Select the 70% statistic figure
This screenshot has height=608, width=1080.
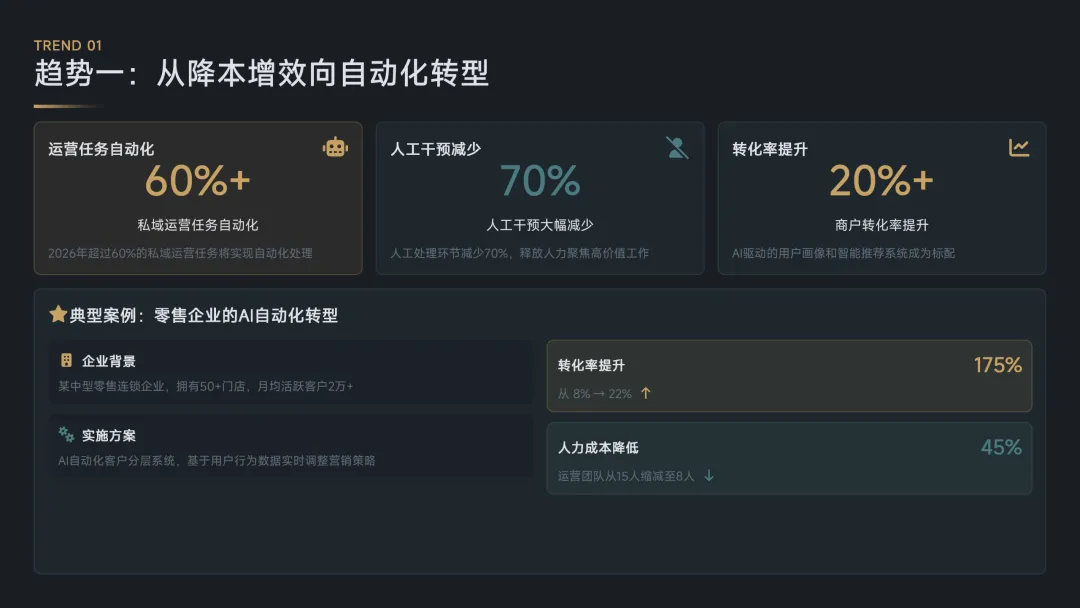pyautogui.click(x=540, y=181)
